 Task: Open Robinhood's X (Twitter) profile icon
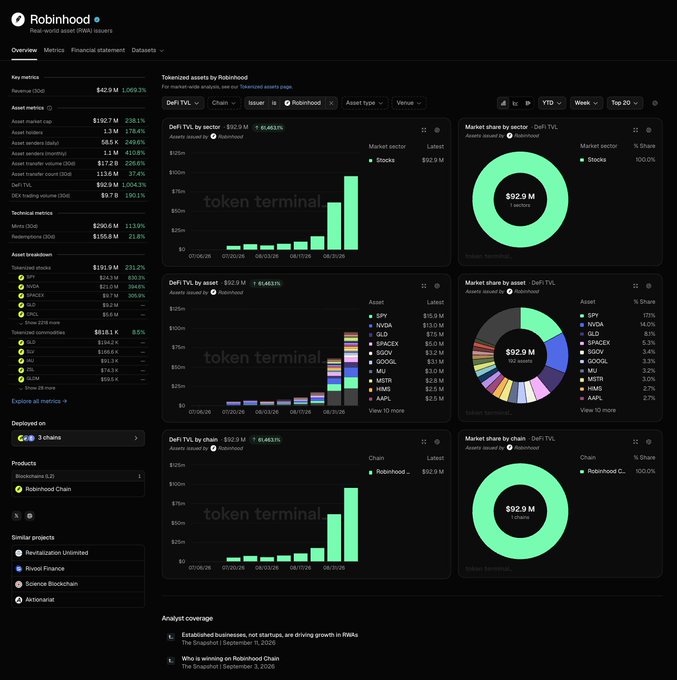pos(16,516)
